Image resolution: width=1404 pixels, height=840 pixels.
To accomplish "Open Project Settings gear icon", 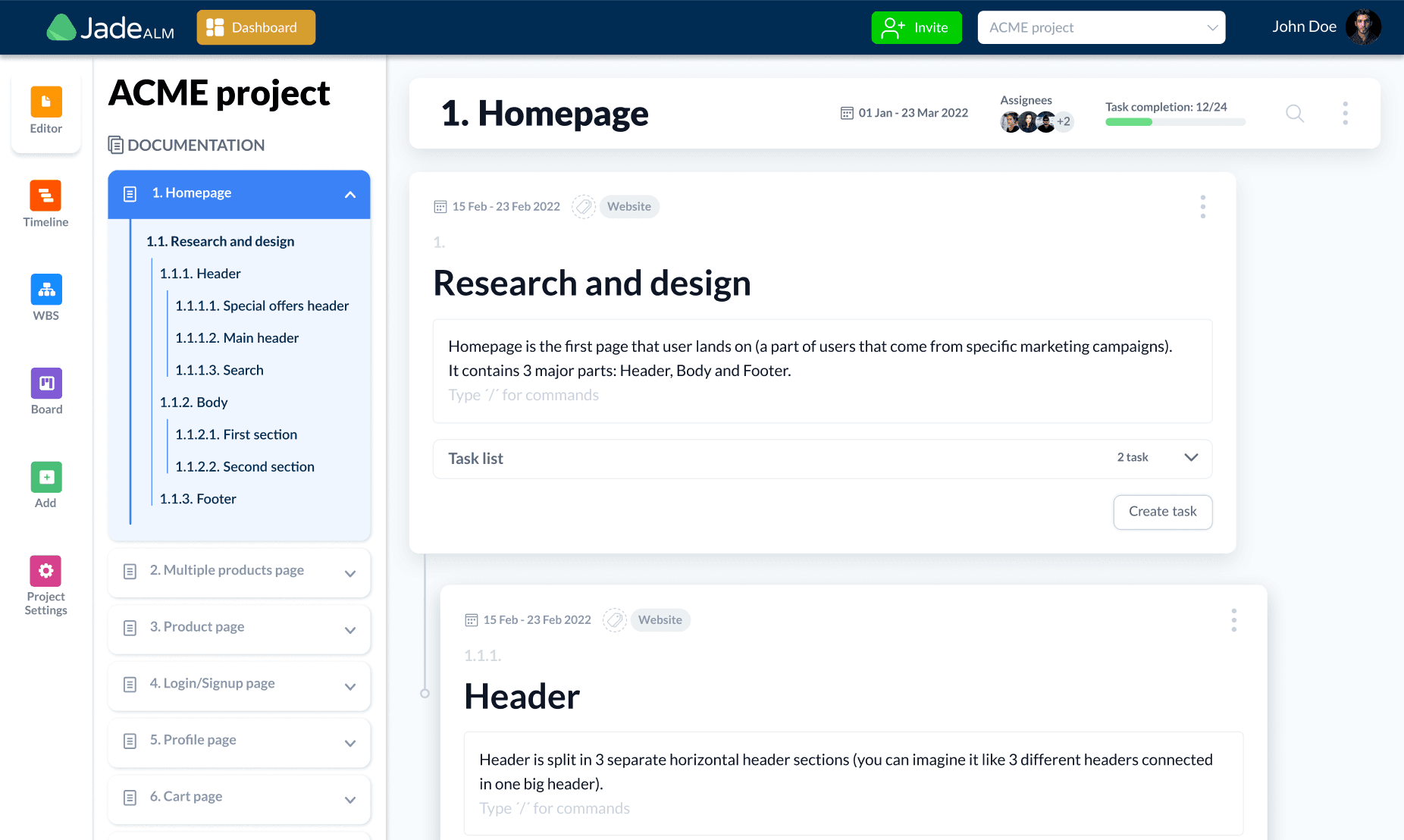I will click(x=46, y=571).
